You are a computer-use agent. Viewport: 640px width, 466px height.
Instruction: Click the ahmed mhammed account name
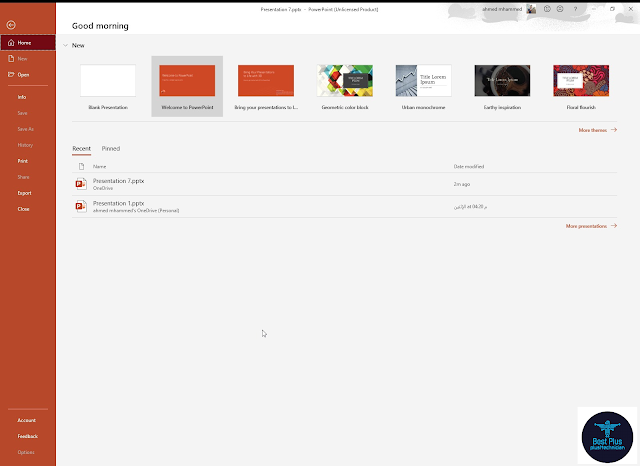pyautogui.click(x=502, y=9)
